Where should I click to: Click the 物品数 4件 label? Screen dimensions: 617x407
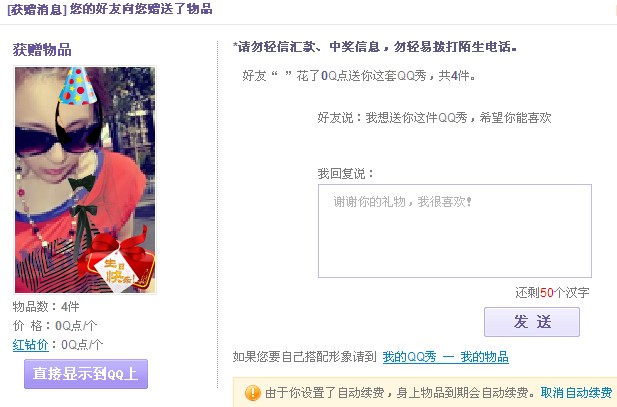click(x=46, y=306)
